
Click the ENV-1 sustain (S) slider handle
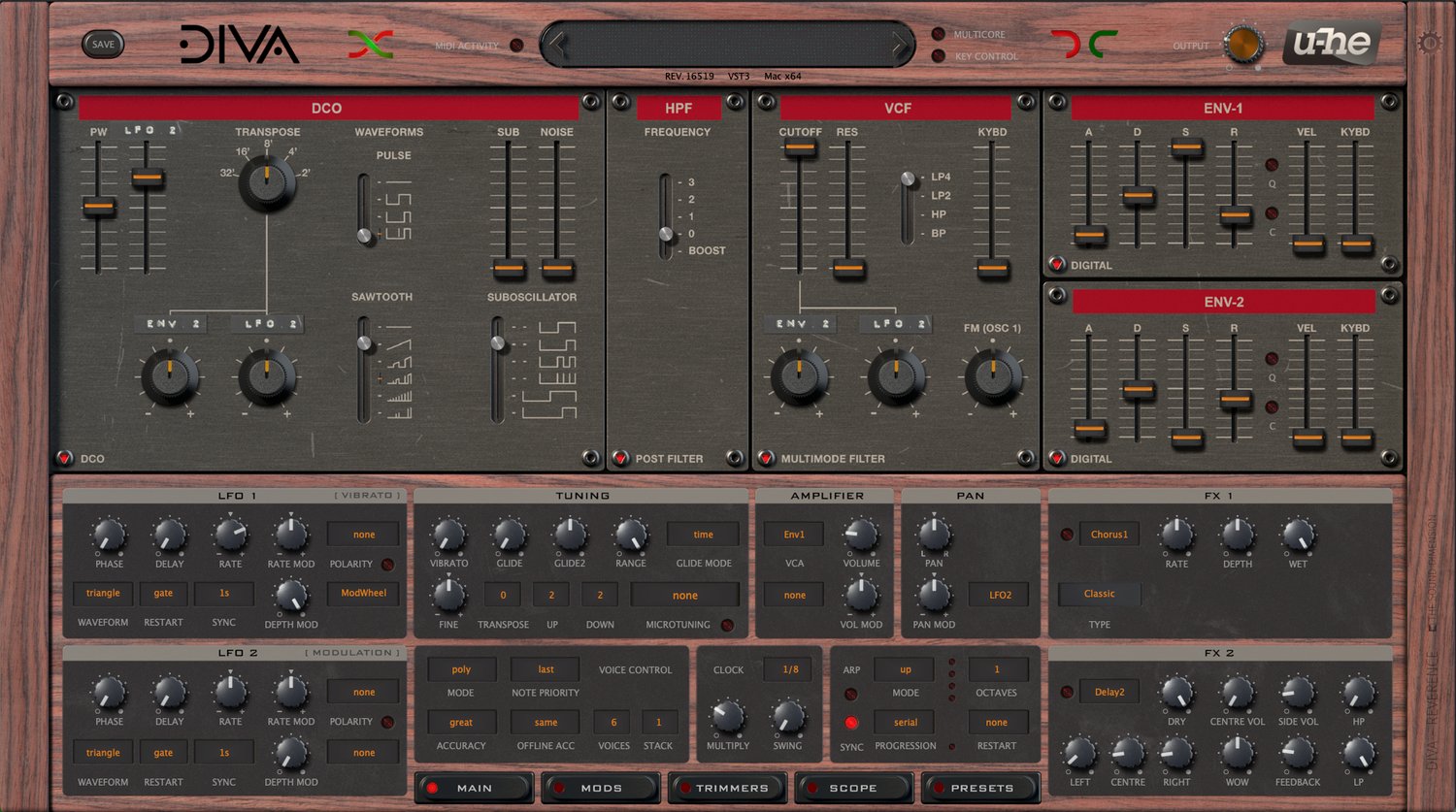click(x=1186, y=148)
